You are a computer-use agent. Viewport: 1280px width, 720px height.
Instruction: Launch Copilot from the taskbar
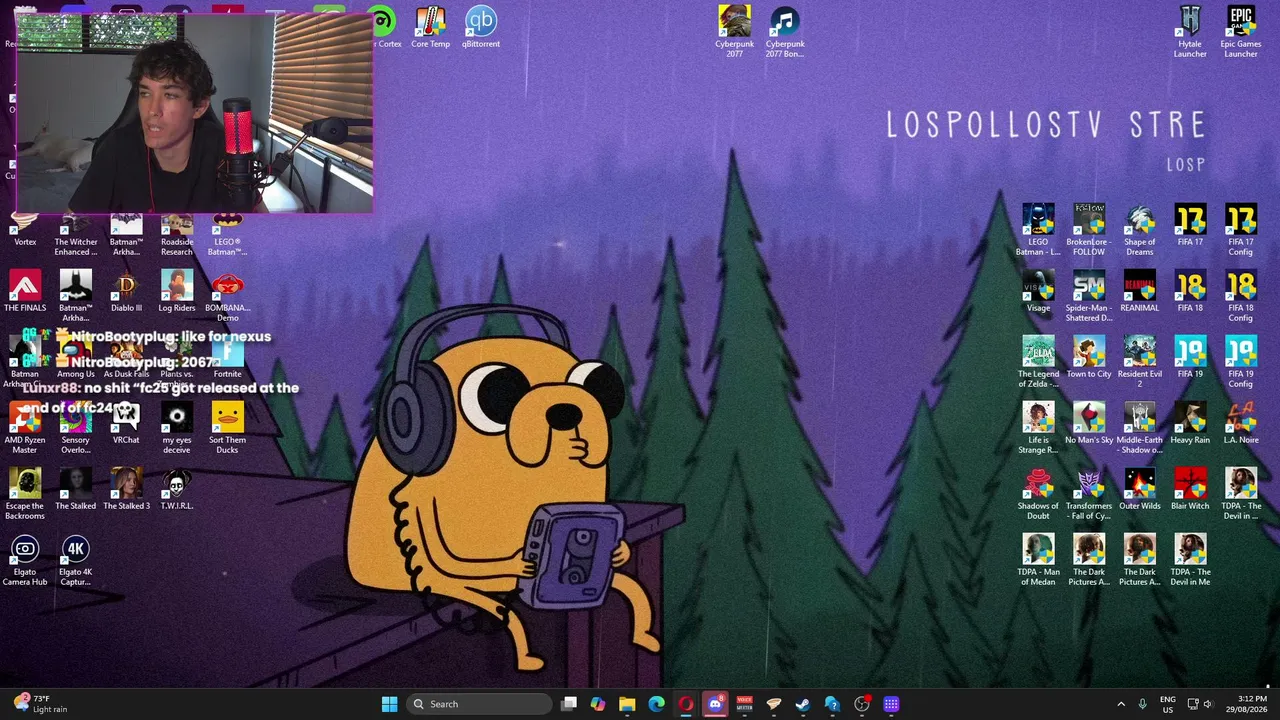point(598,704)
